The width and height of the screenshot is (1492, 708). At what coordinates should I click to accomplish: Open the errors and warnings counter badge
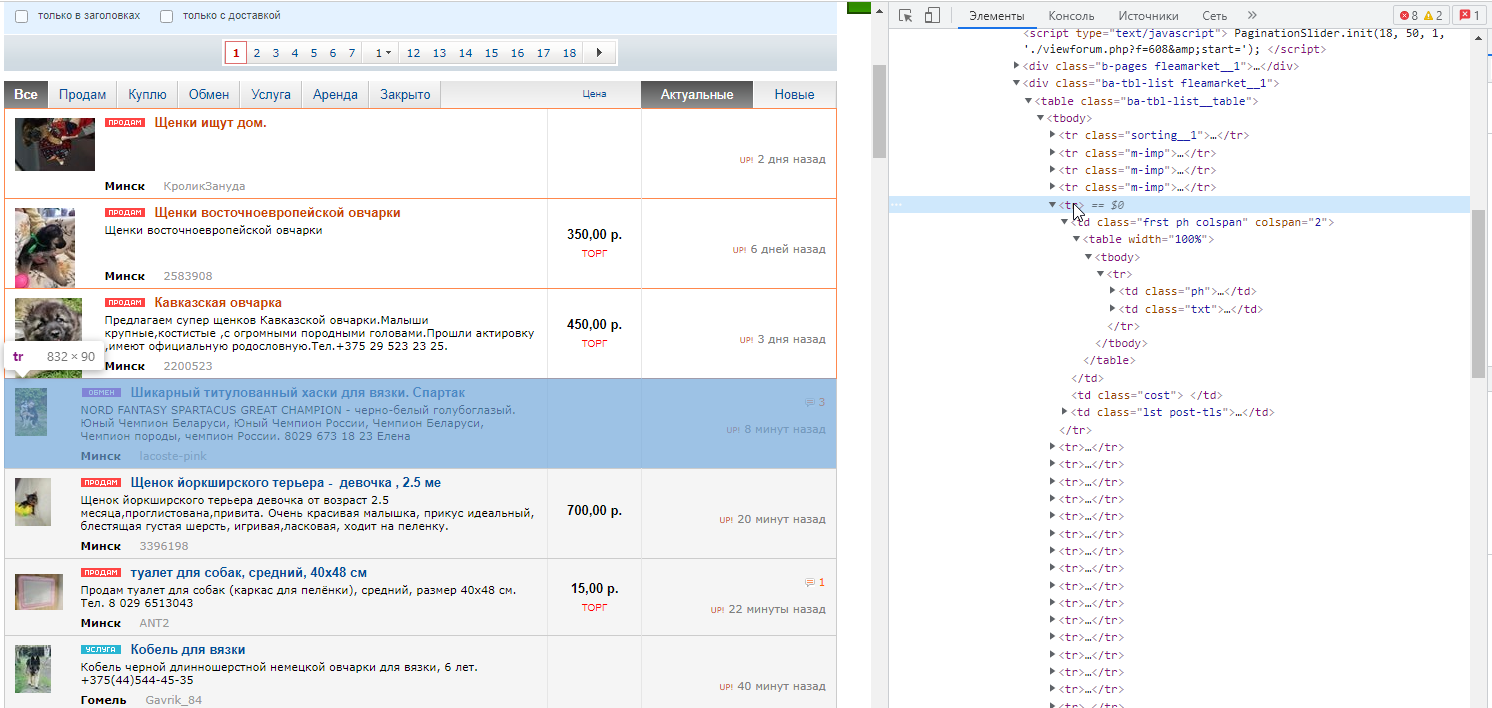1421,15
